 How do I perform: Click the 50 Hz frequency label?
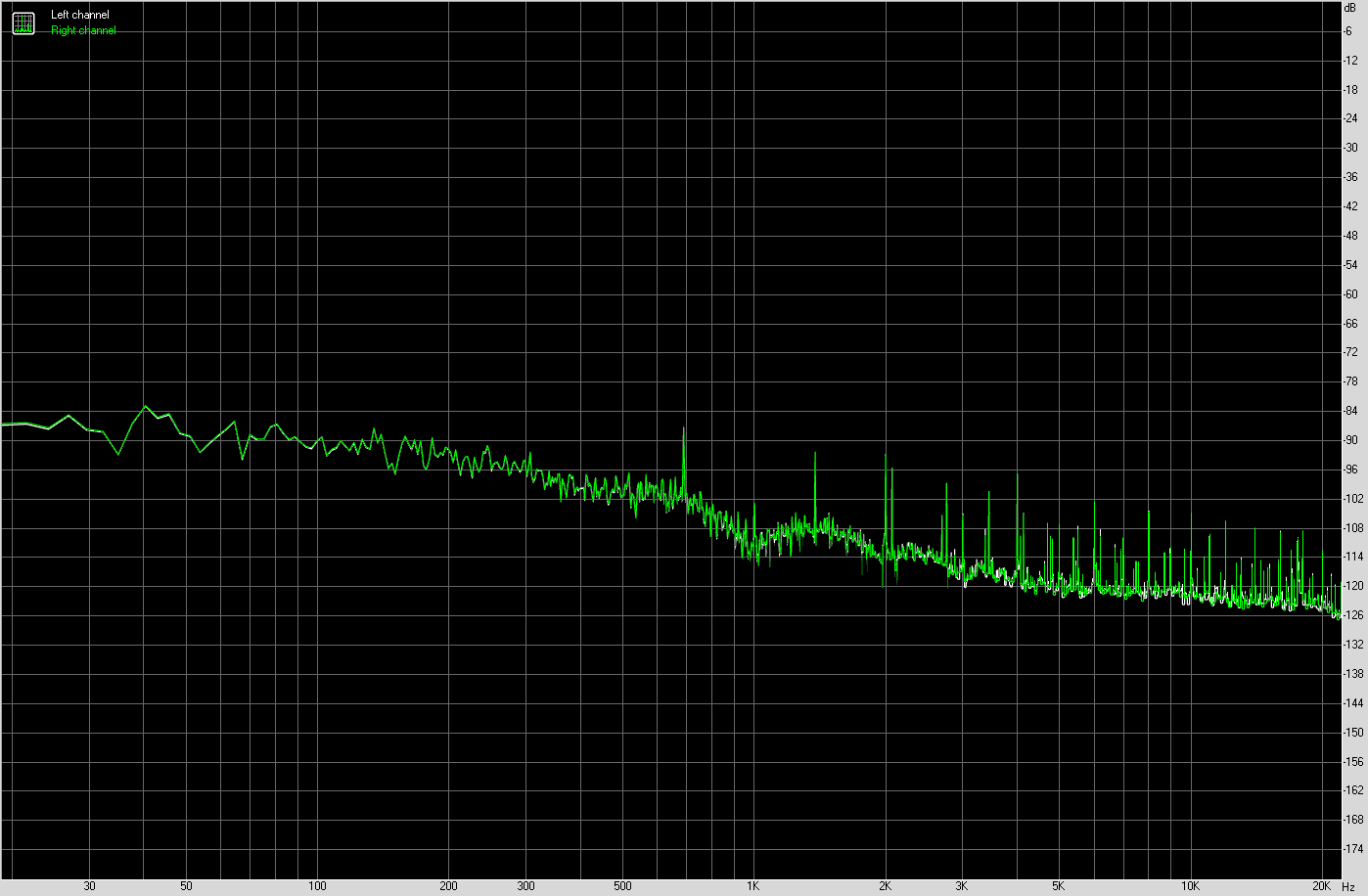coord(187,886)
